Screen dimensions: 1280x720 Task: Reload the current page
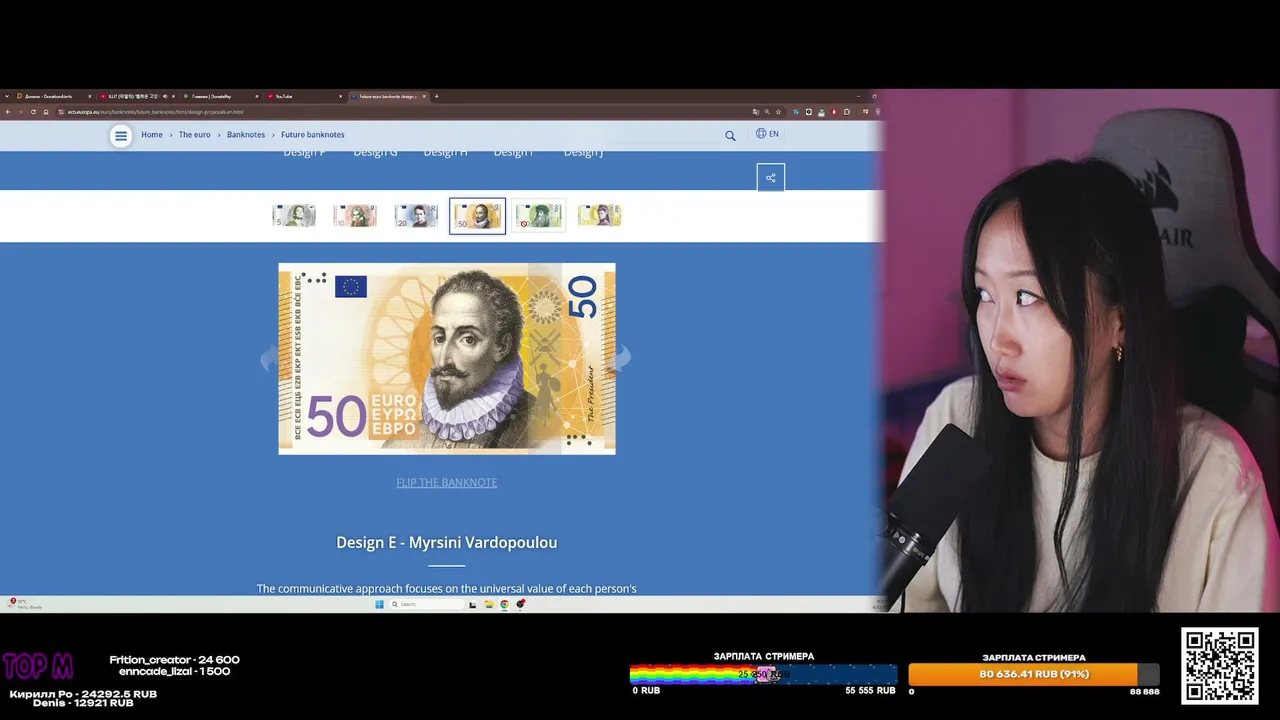click(x=33, y=112)
